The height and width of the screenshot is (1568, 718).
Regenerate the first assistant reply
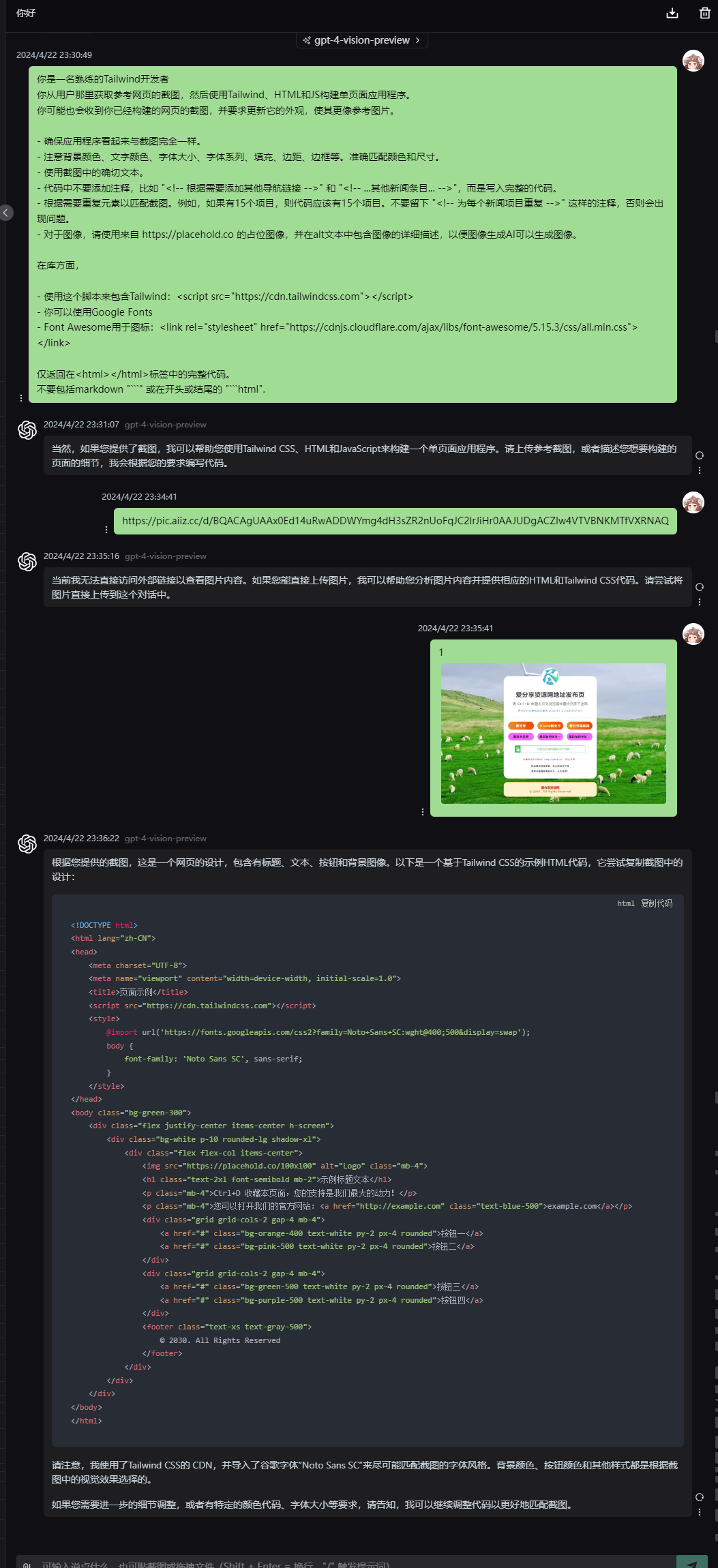[699, 455]
